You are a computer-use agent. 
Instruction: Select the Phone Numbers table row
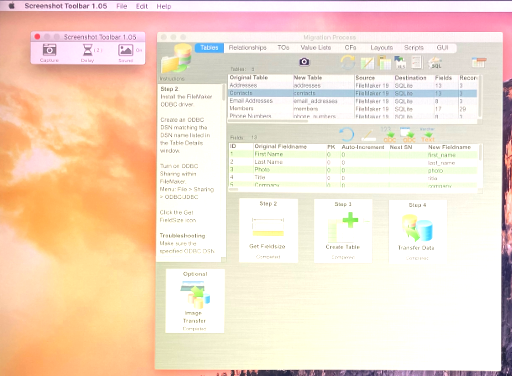tap(353, 116)
